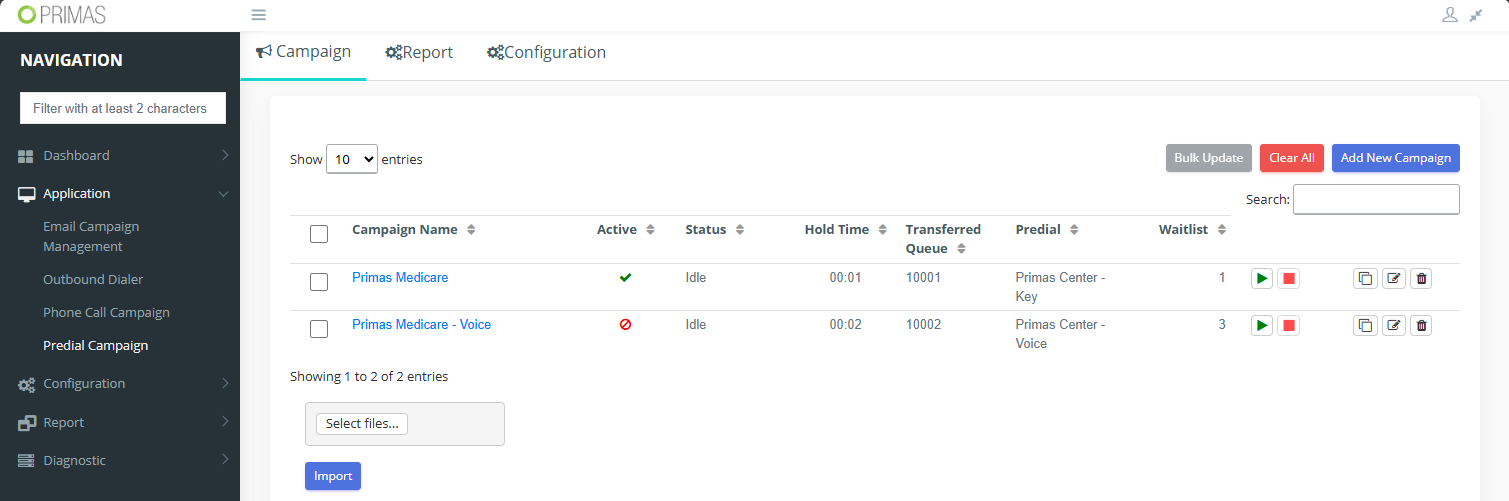Tick the Primas Medicare - Voice checkbox
The image size is (1509, 501).
click(319, 329)
